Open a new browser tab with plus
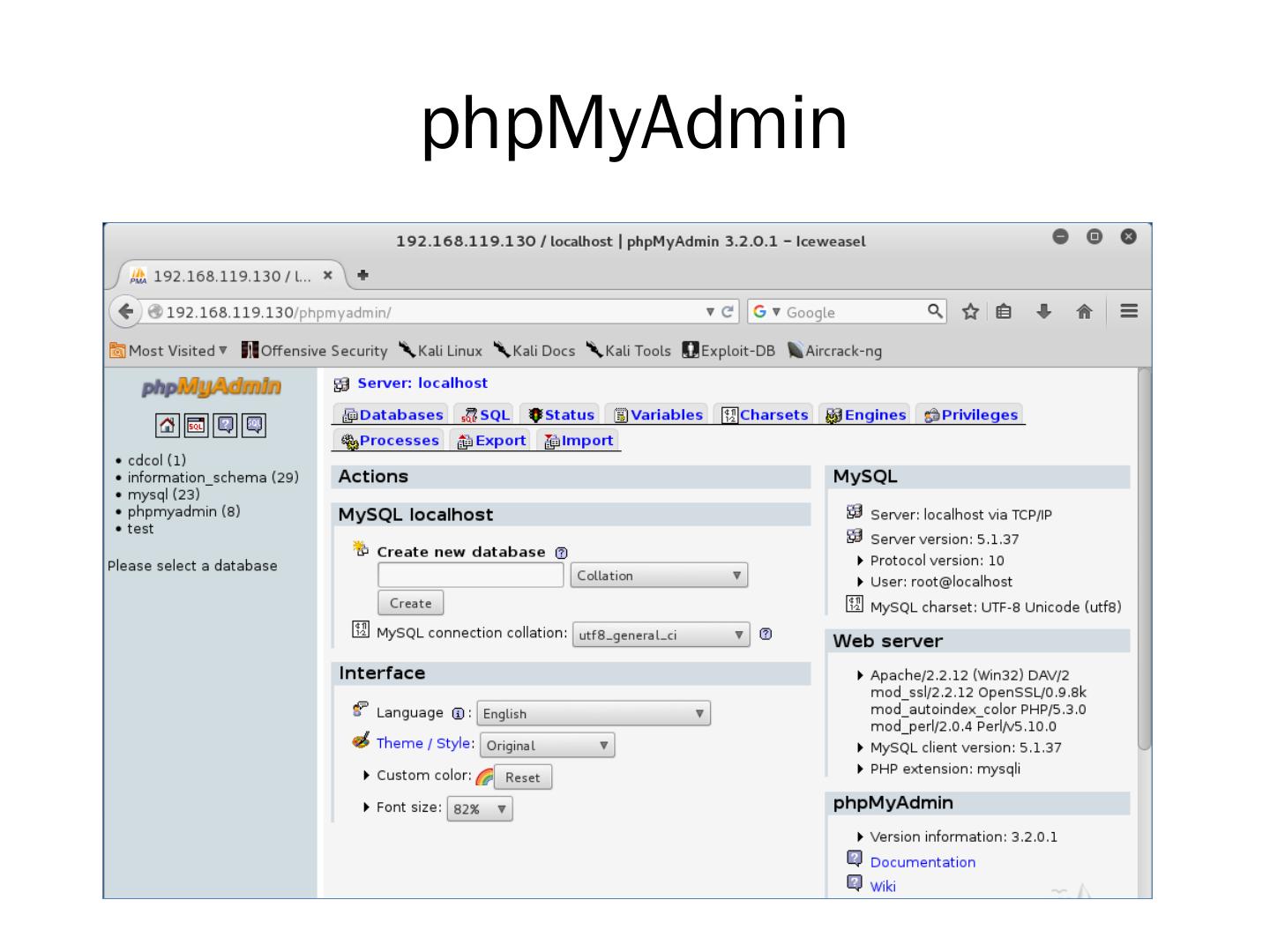The height and width of the screenshot is (952, 1270). tap(362, 275)
